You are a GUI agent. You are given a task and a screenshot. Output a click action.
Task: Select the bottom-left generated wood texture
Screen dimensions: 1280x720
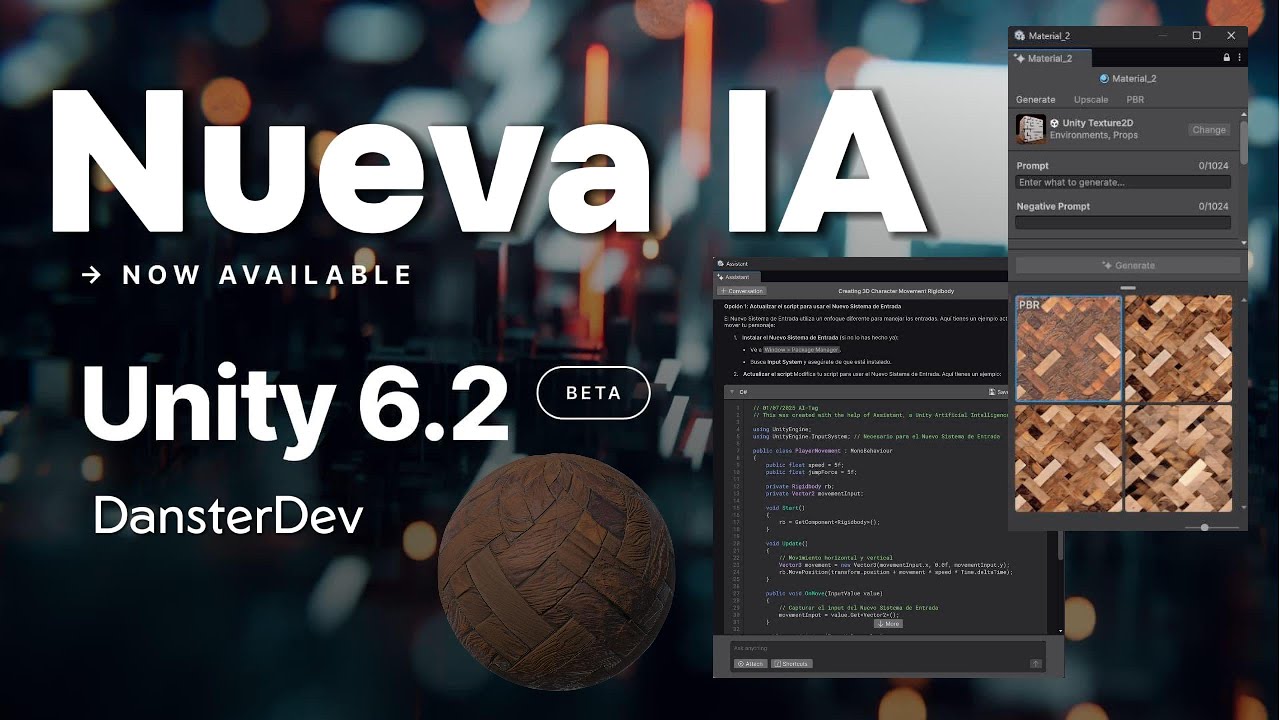pos(1068,459)
